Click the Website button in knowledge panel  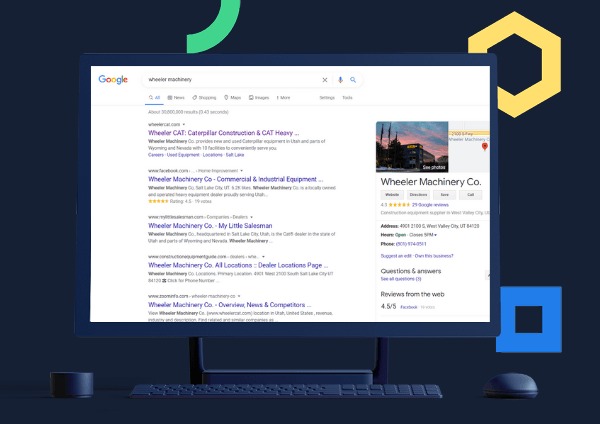(x=393, y=197)
